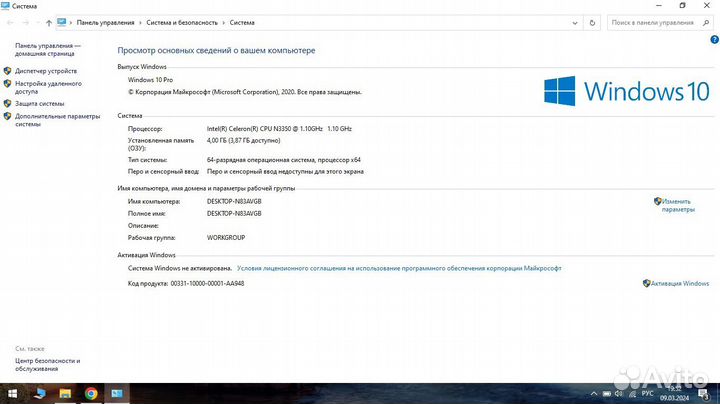Image resolution: width=720 pixels, height=404 pixels.
Task: Select the WORKGROUP value
Action: (x=226, y=238)
